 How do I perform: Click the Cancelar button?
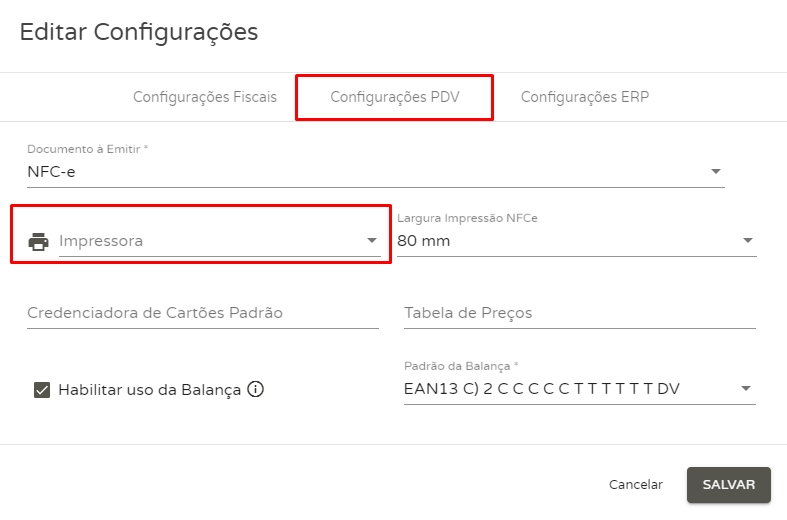pos(636,484)
